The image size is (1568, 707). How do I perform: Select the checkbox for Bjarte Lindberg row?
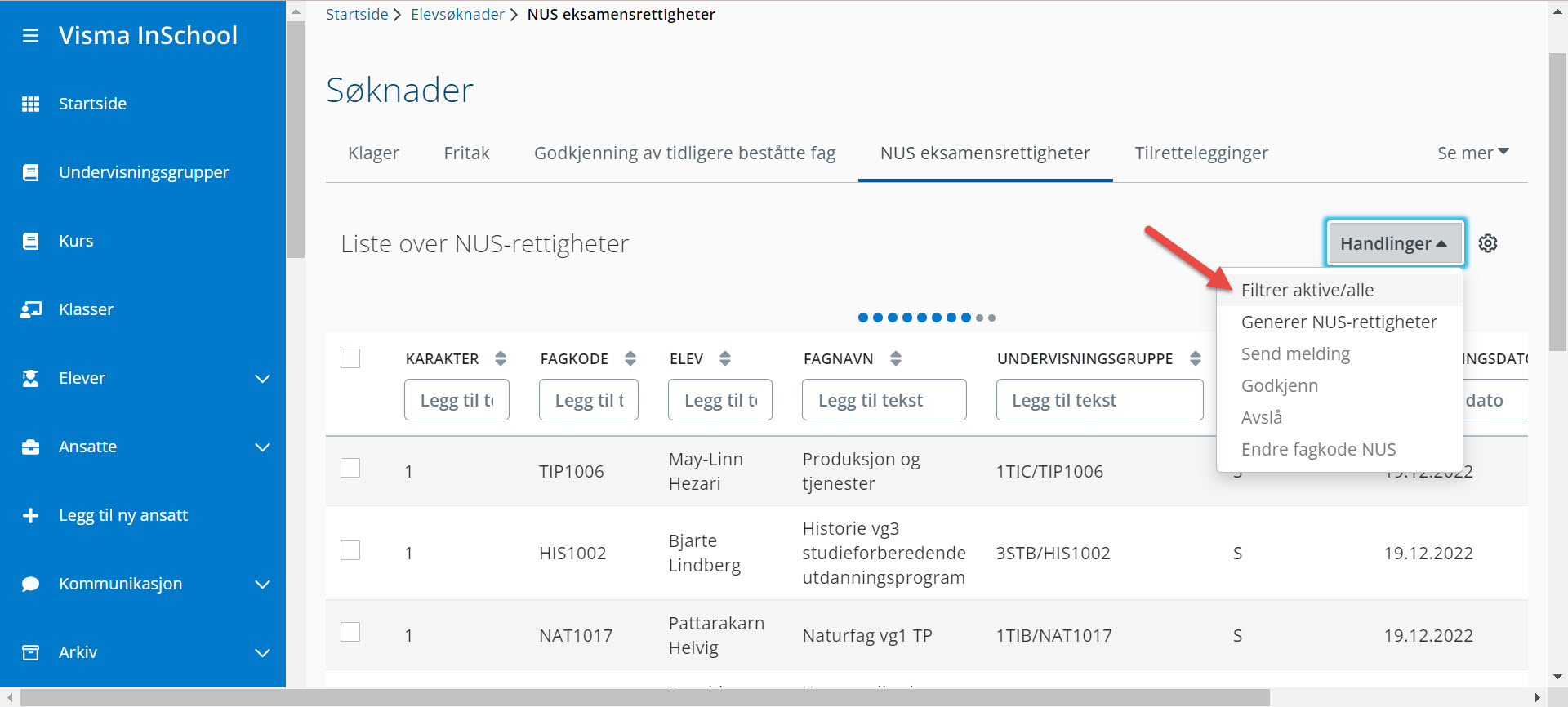point(350,550)
